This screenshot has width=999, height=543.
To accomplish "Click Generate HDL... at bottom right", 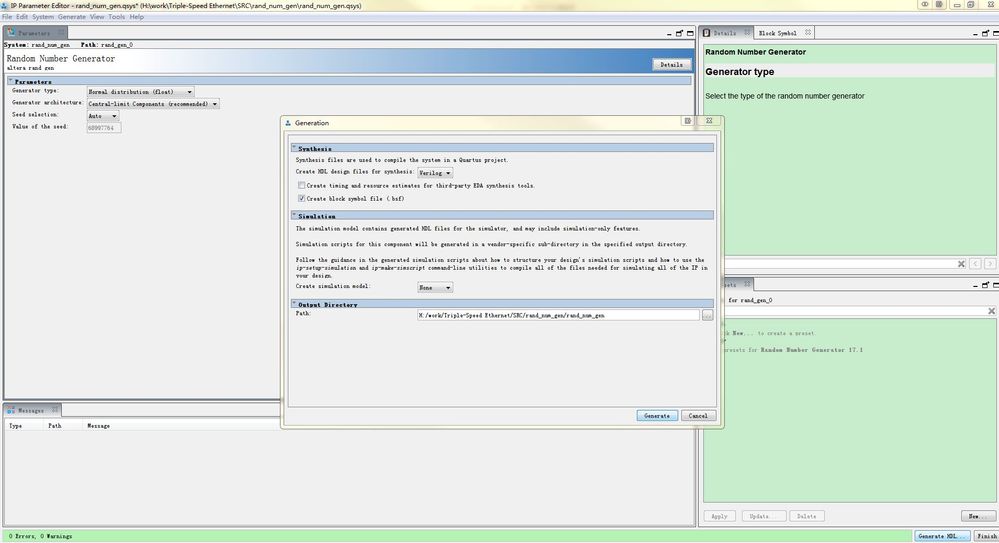I will click(942, 536).
